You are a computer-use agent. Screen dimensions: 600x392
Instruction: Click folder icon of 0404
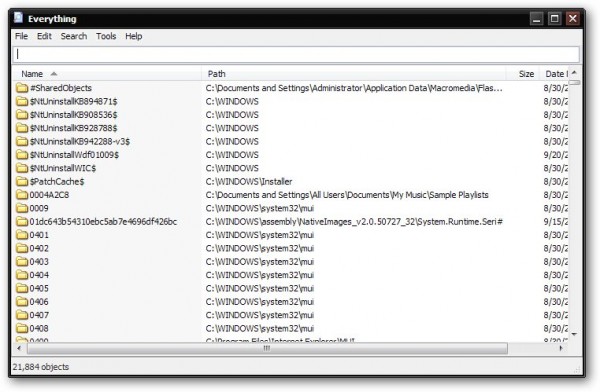pos(22,275)
